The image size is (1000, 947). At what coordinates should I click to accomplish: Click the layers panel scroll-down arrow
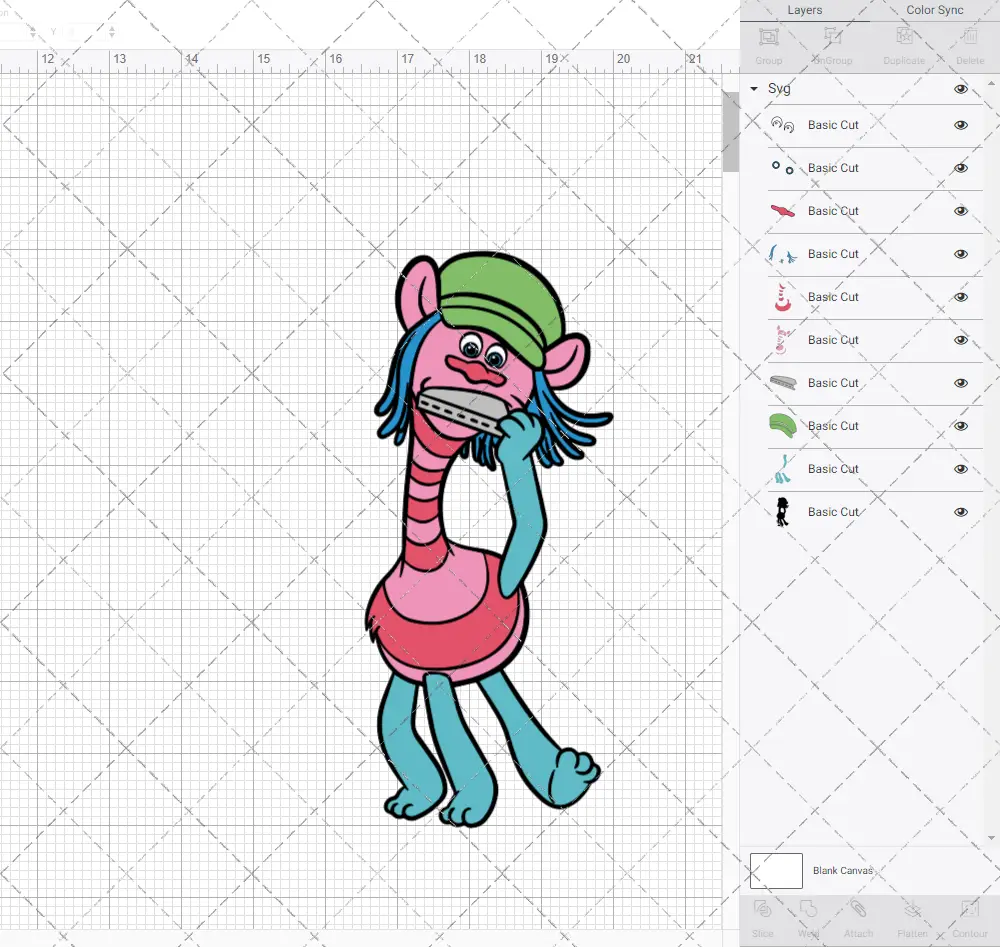(990, 838)
